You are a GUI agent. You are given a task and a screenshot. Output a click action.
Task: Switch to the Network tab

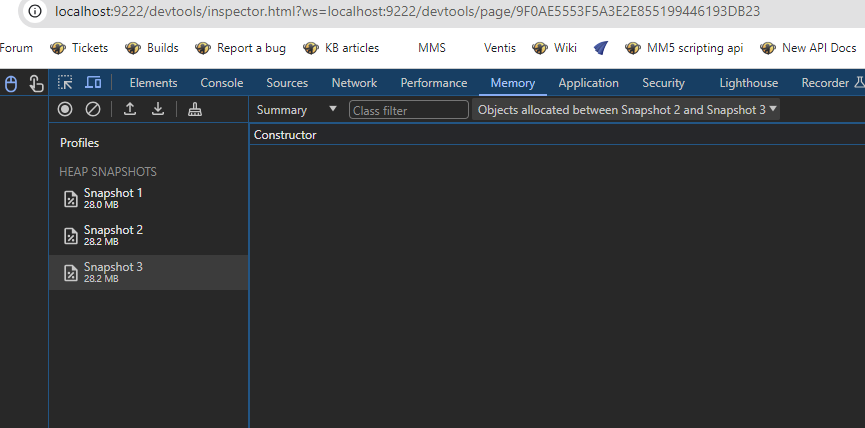tap(354, 83)
